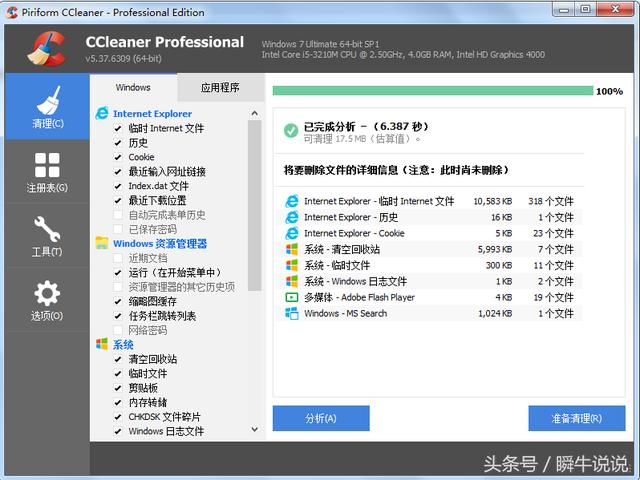This screenshot has width=640, height=480.
Task: Click the 5,993 KB size value
Action: (x=495, y=249)
